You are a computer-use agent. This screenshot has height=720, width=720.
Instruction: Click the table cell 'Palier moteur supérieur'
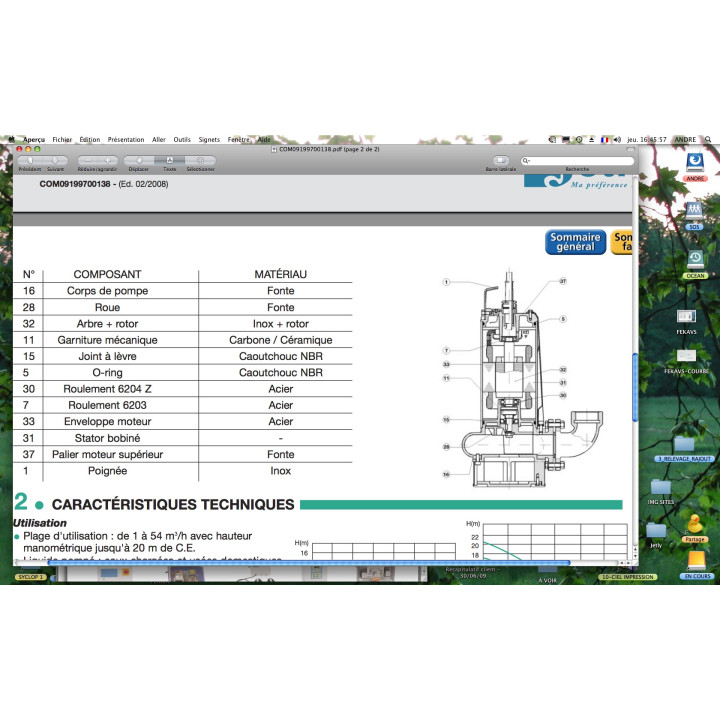click(107, 454)
